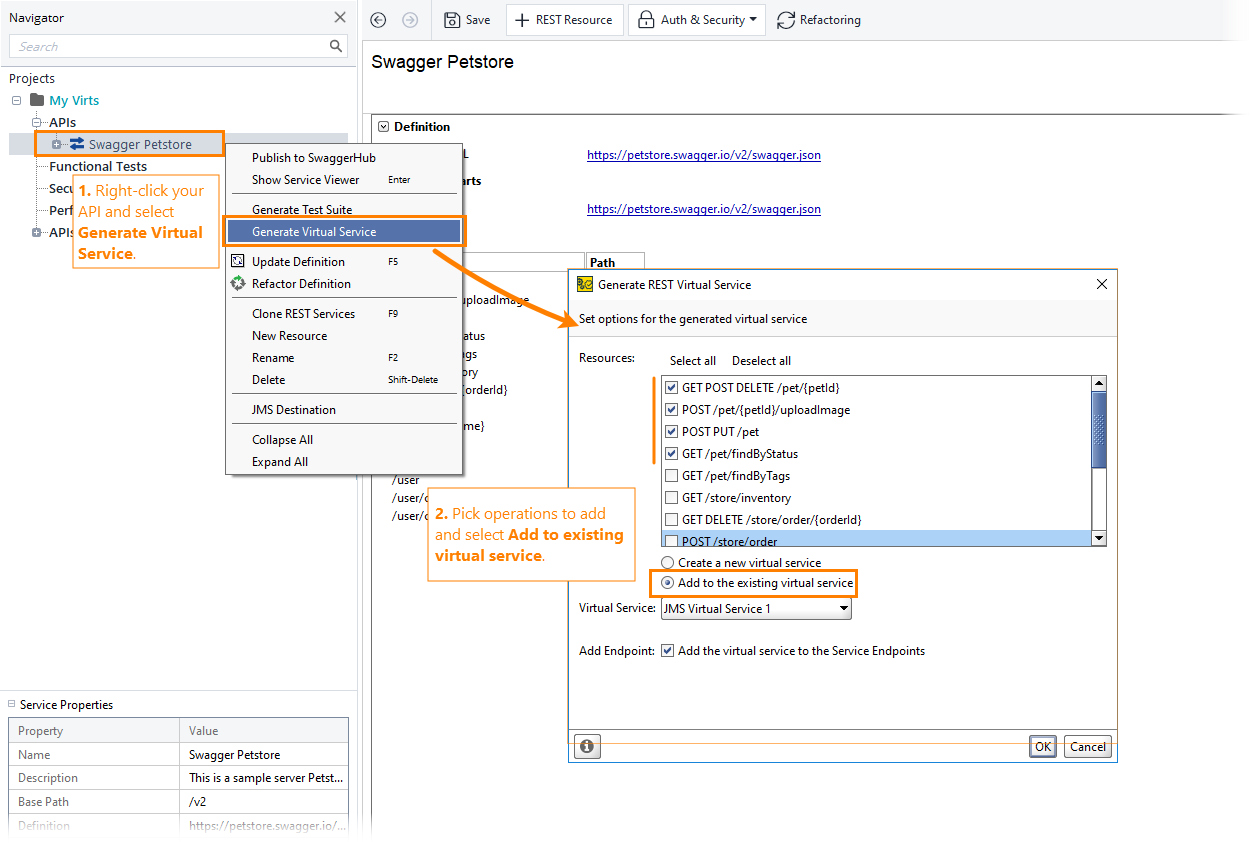
Task: Open the Virtual Service dropdown
Action: click(843, 608)
